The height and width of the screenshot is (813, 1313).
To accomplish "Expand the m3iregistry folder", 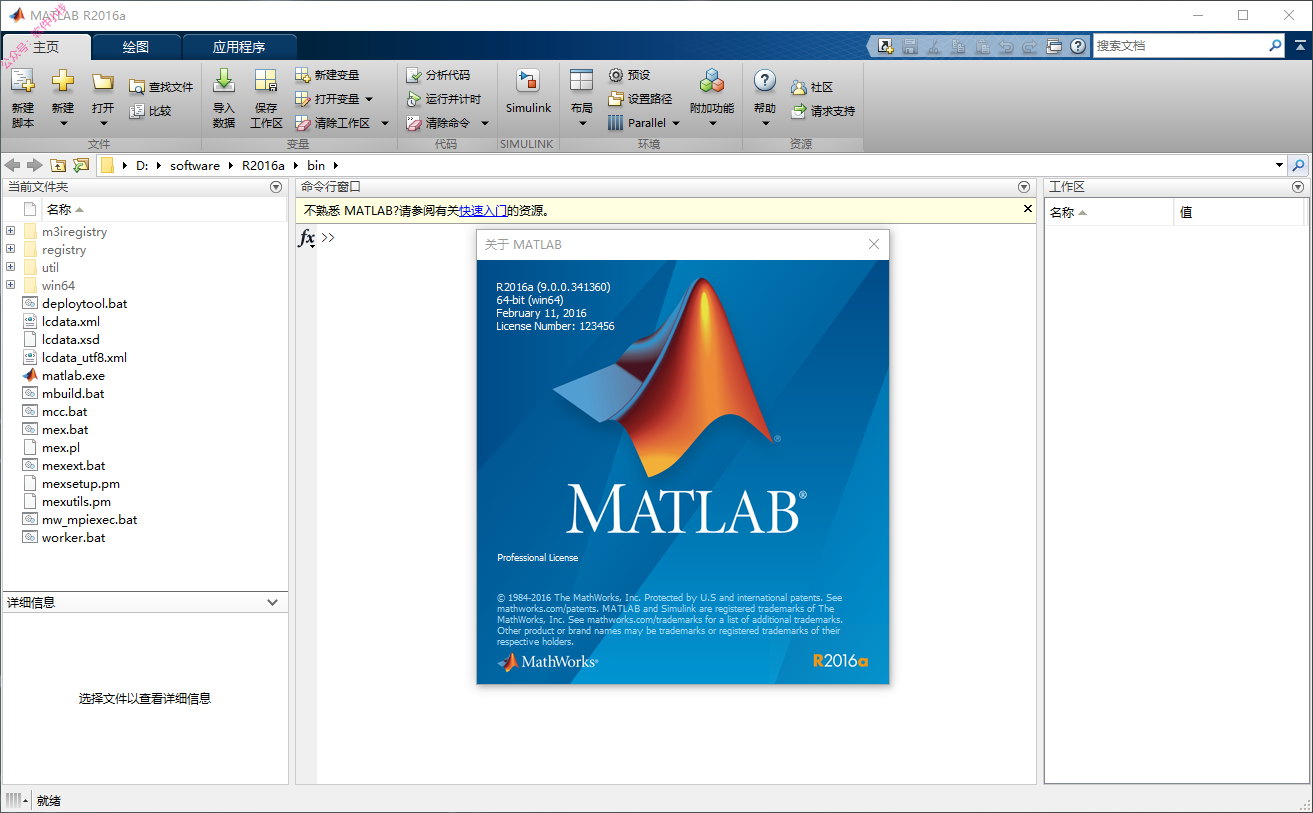I will pos(10,231).
